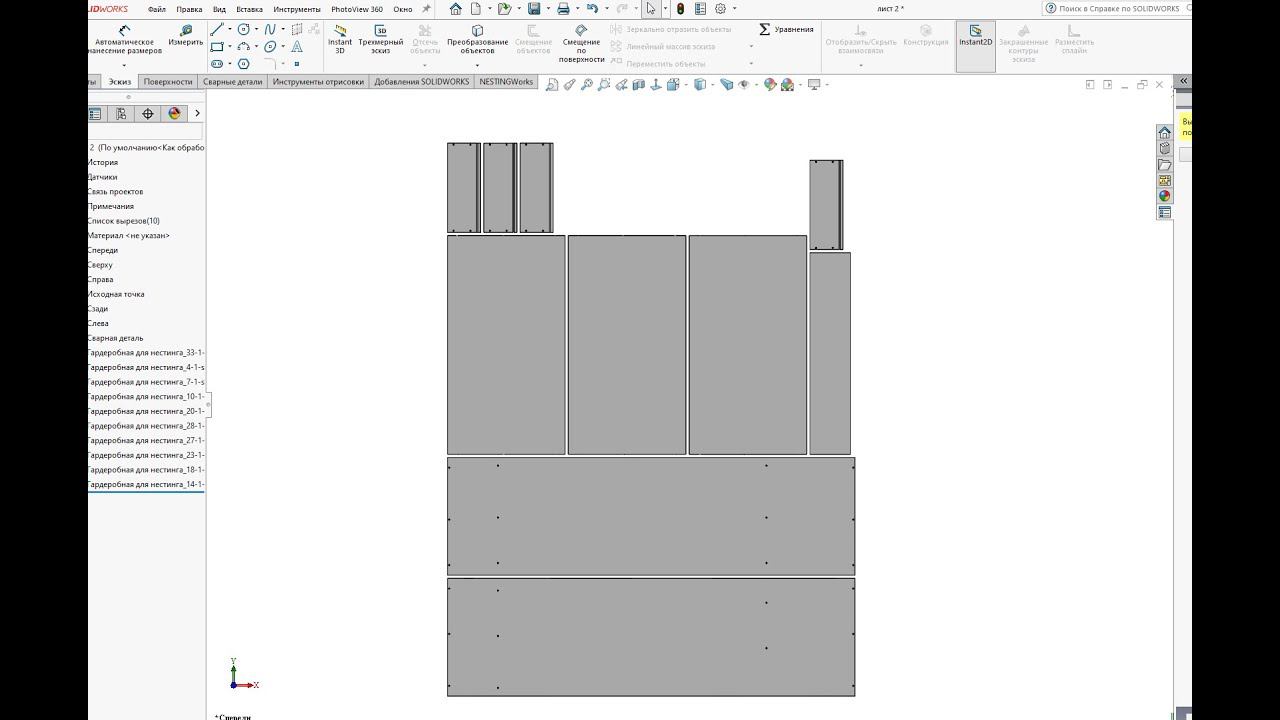Save the document with floppy icon
This screenshot has height=720, width=1280.
[534, 9]
